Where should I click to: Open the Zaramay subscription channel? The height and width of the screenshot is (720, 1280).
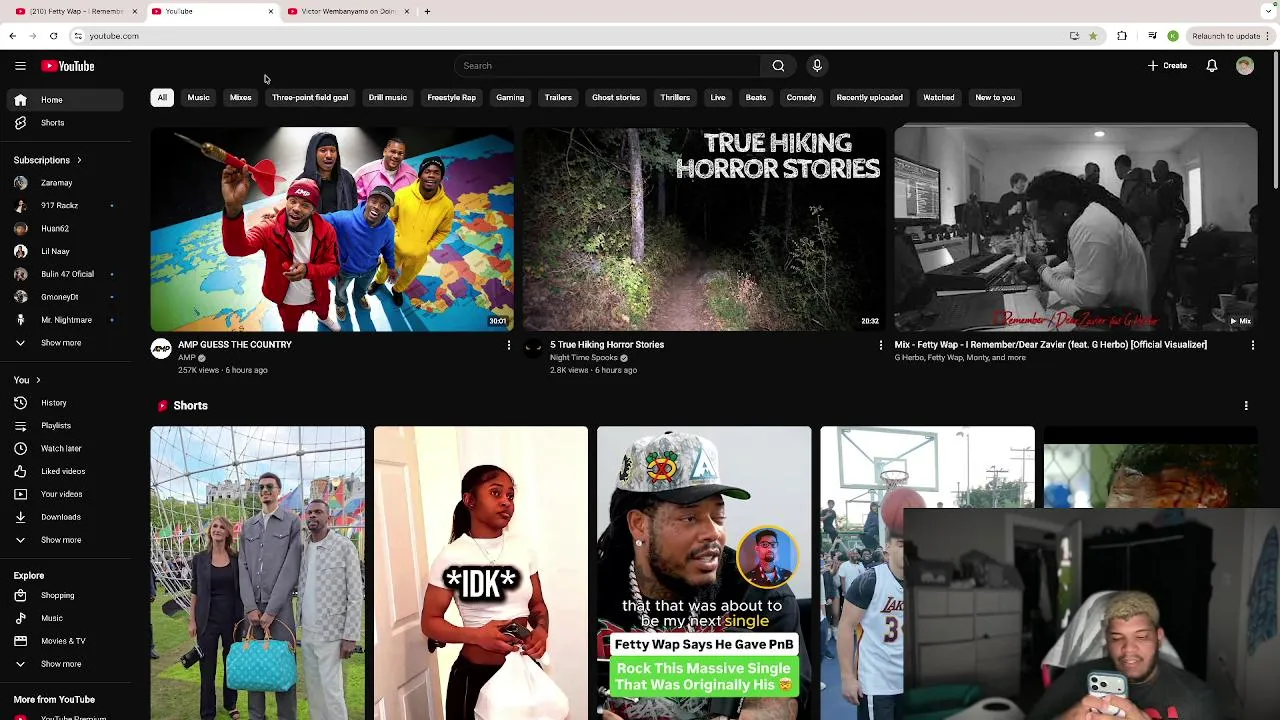[66, 183]
